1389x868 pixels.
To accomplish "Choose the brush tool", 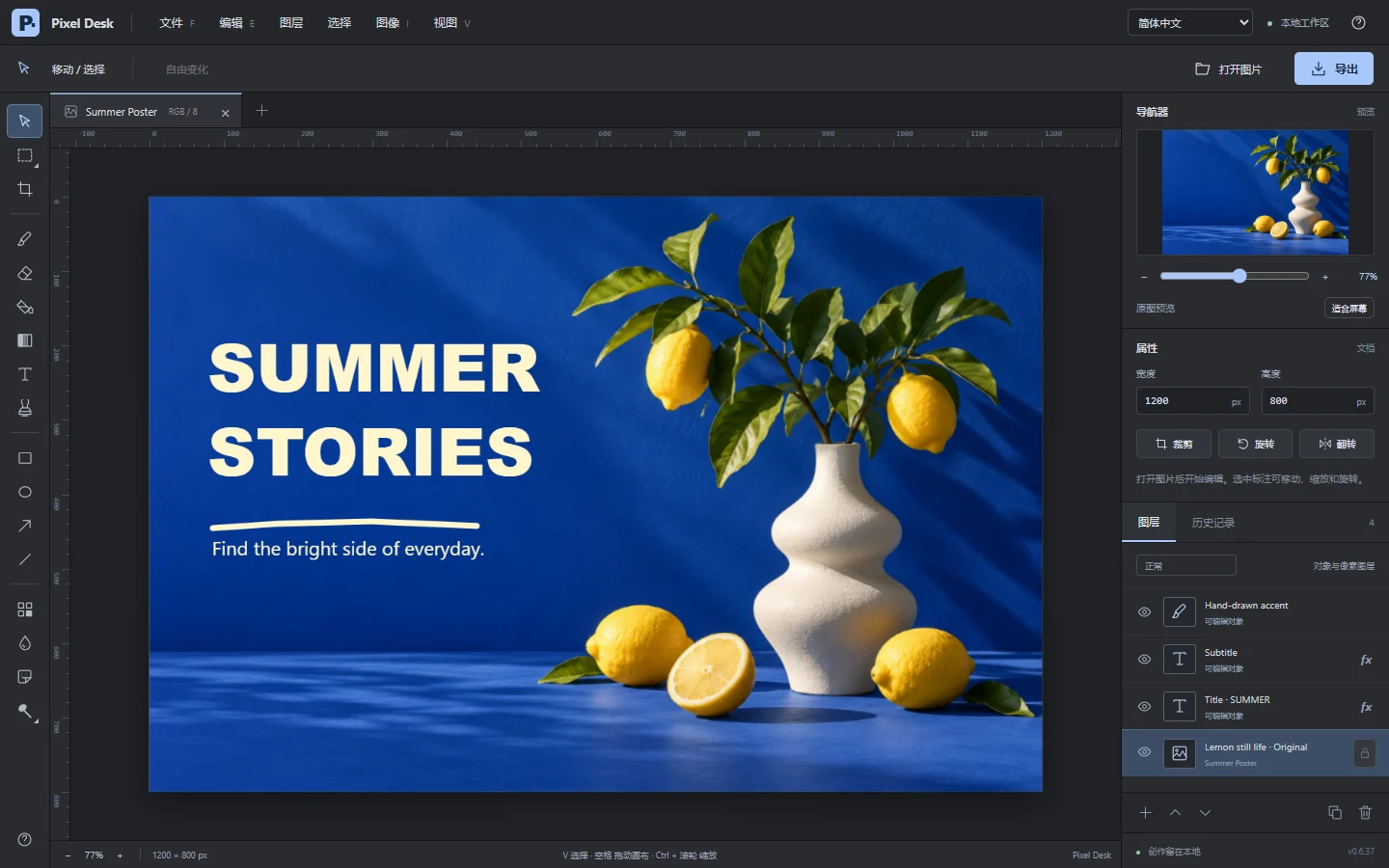I will 25,239.
